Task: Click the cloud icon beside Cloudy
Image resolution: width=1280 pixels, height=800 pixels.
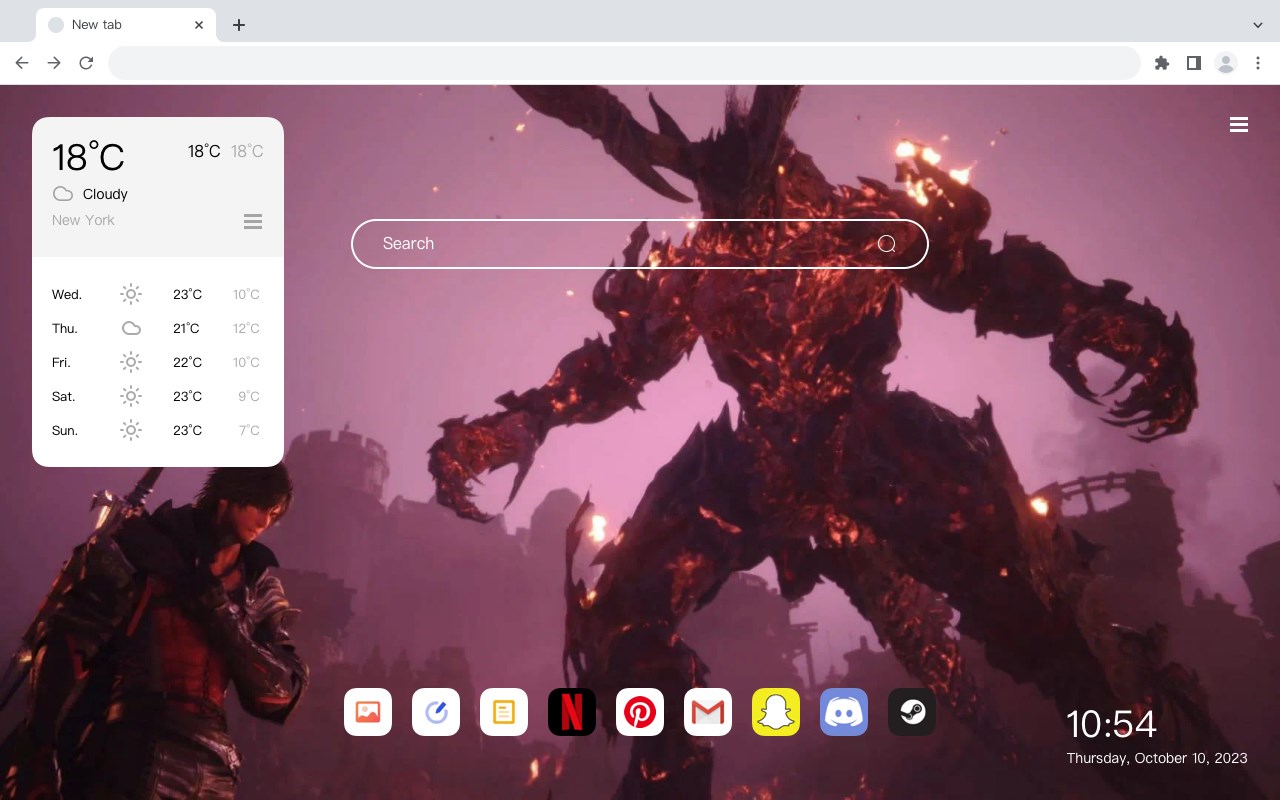Action: 63,194
